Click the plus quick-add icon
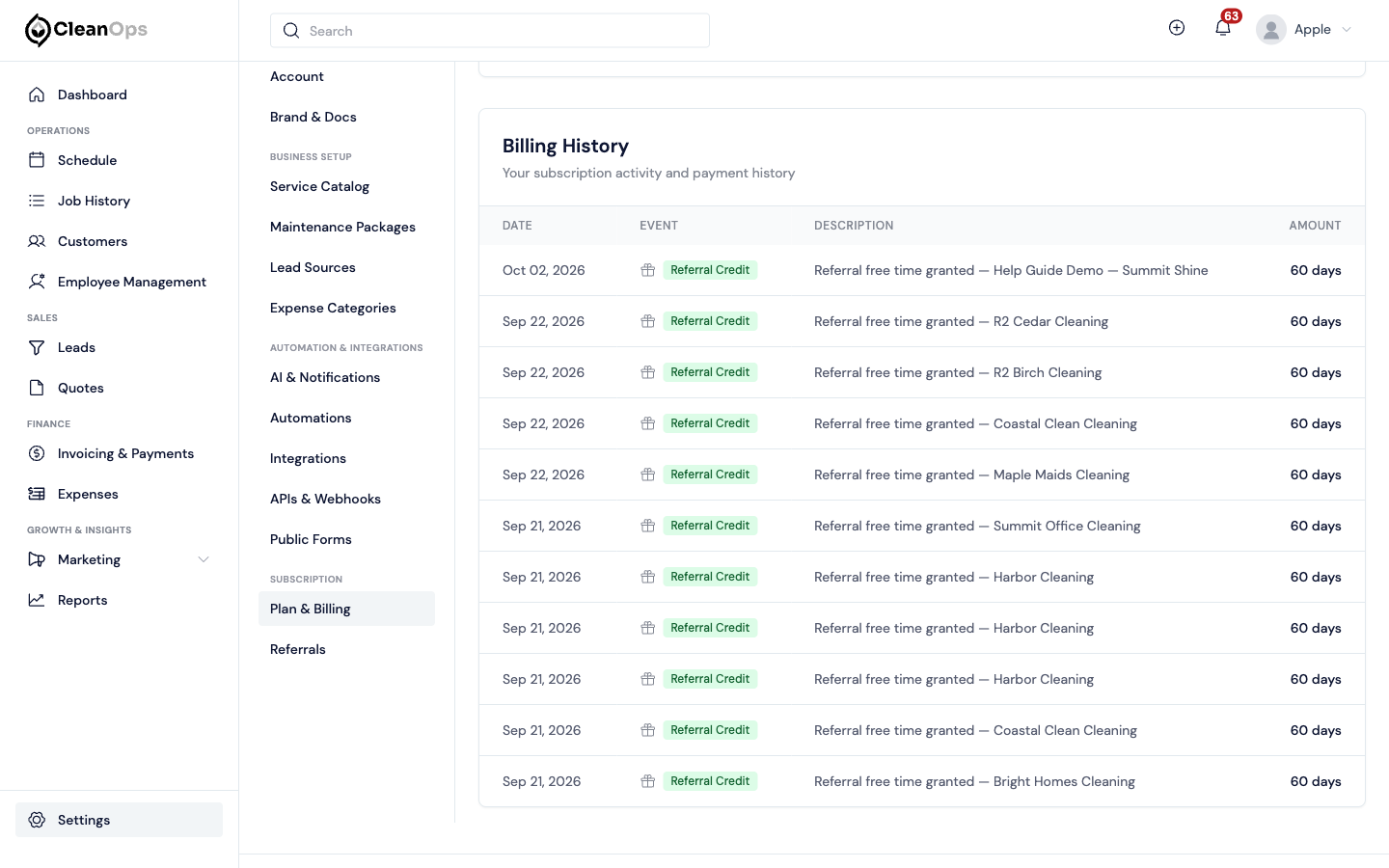The width and height of the screenshot is (1389, 868). (x=1177, y=28)
